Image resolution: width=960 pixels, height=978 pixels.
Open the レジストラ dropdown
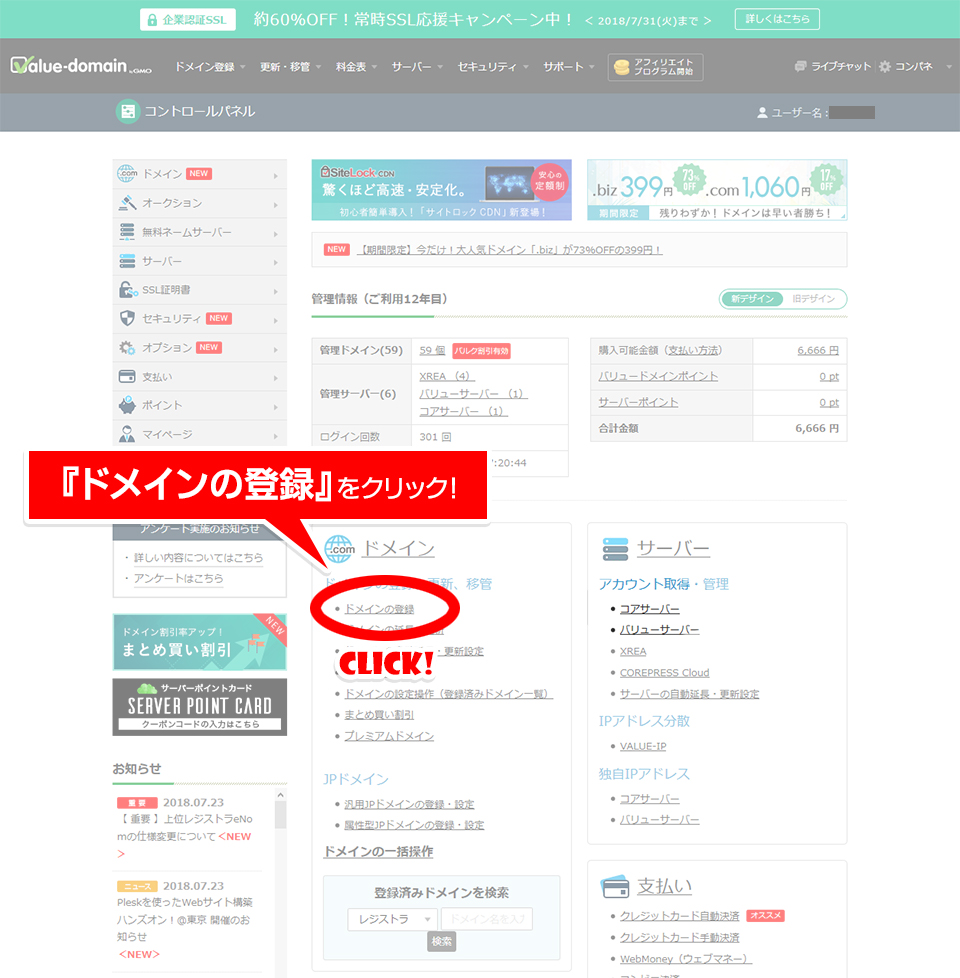pyautogui.click(x=393, y=919)
